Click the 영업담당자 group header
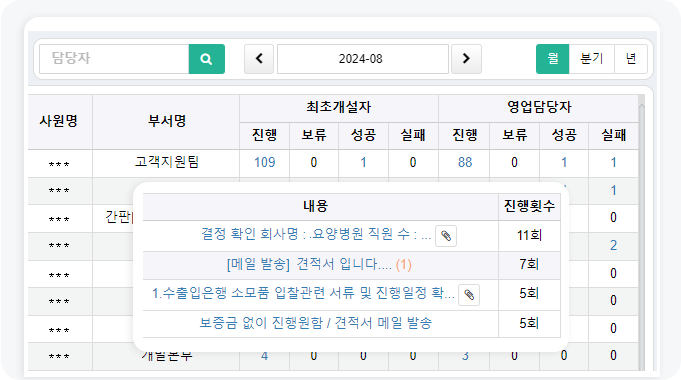This screenshot has height=380, width=681. tap(539, 107)
